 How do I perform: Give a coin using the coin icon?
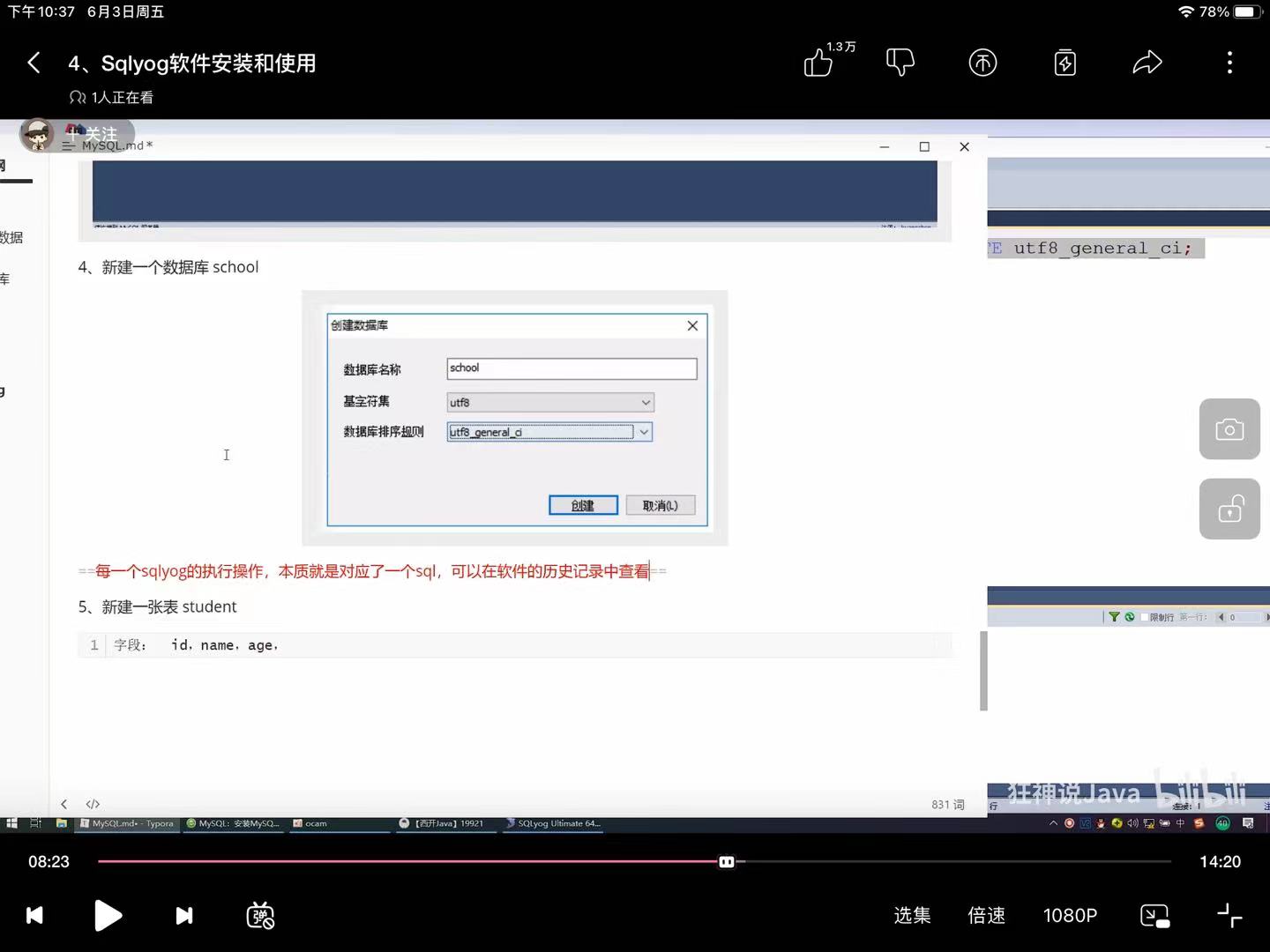[982, 63]
